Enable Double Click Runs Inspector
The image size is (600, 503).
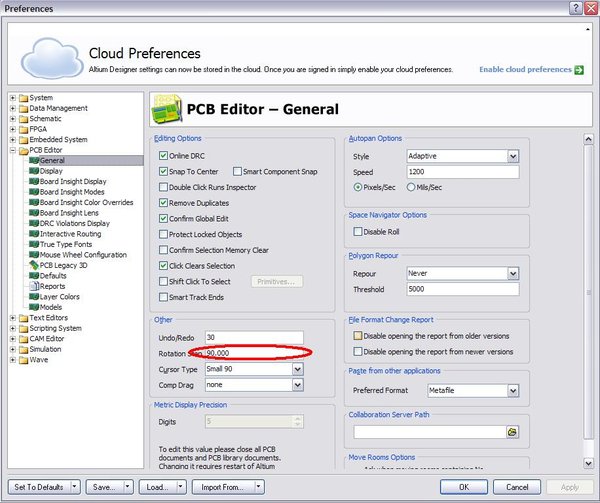point(163,187)
